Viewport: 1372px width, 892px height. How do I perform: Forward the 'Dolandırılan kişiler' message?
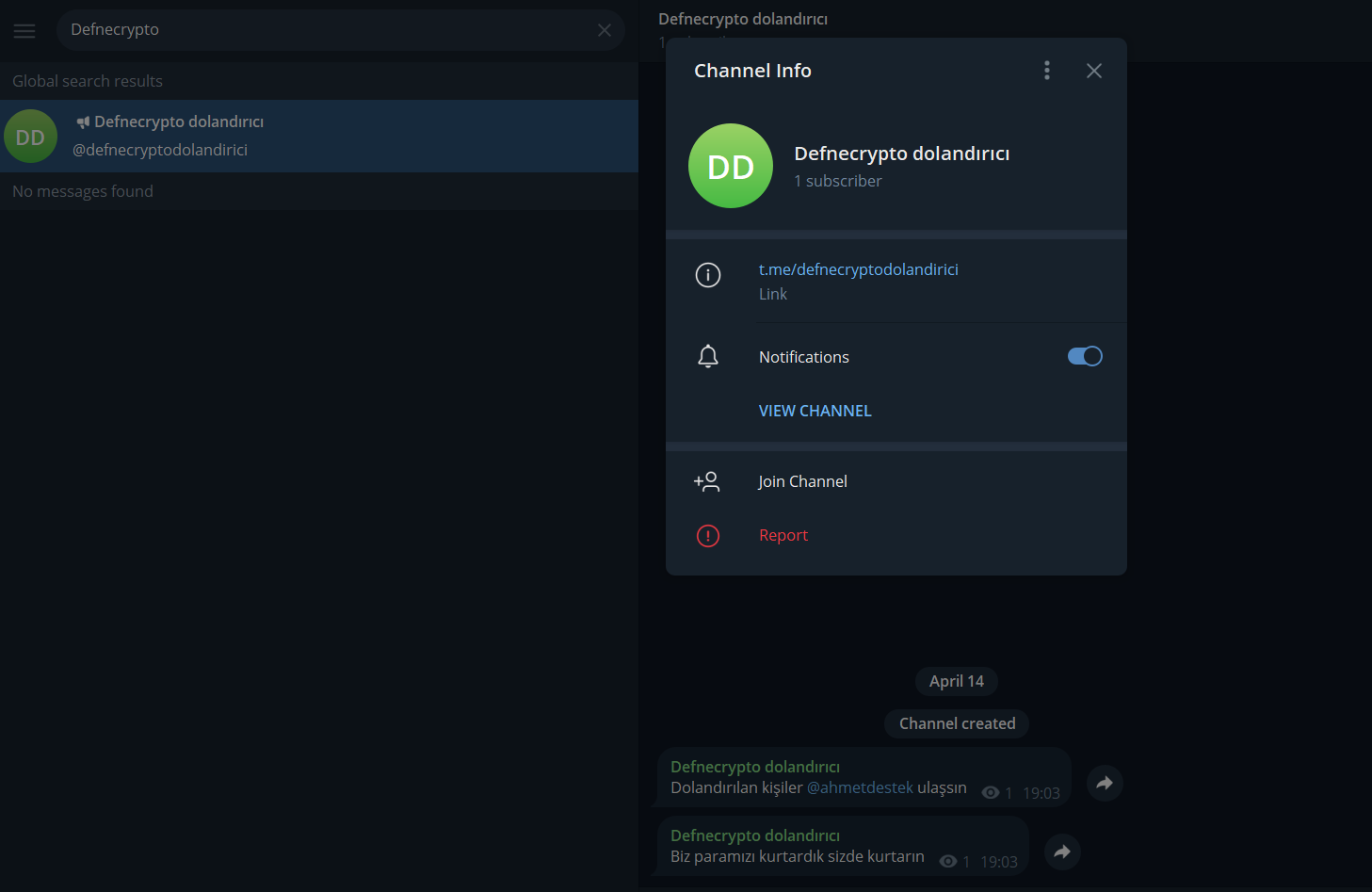1105,783
